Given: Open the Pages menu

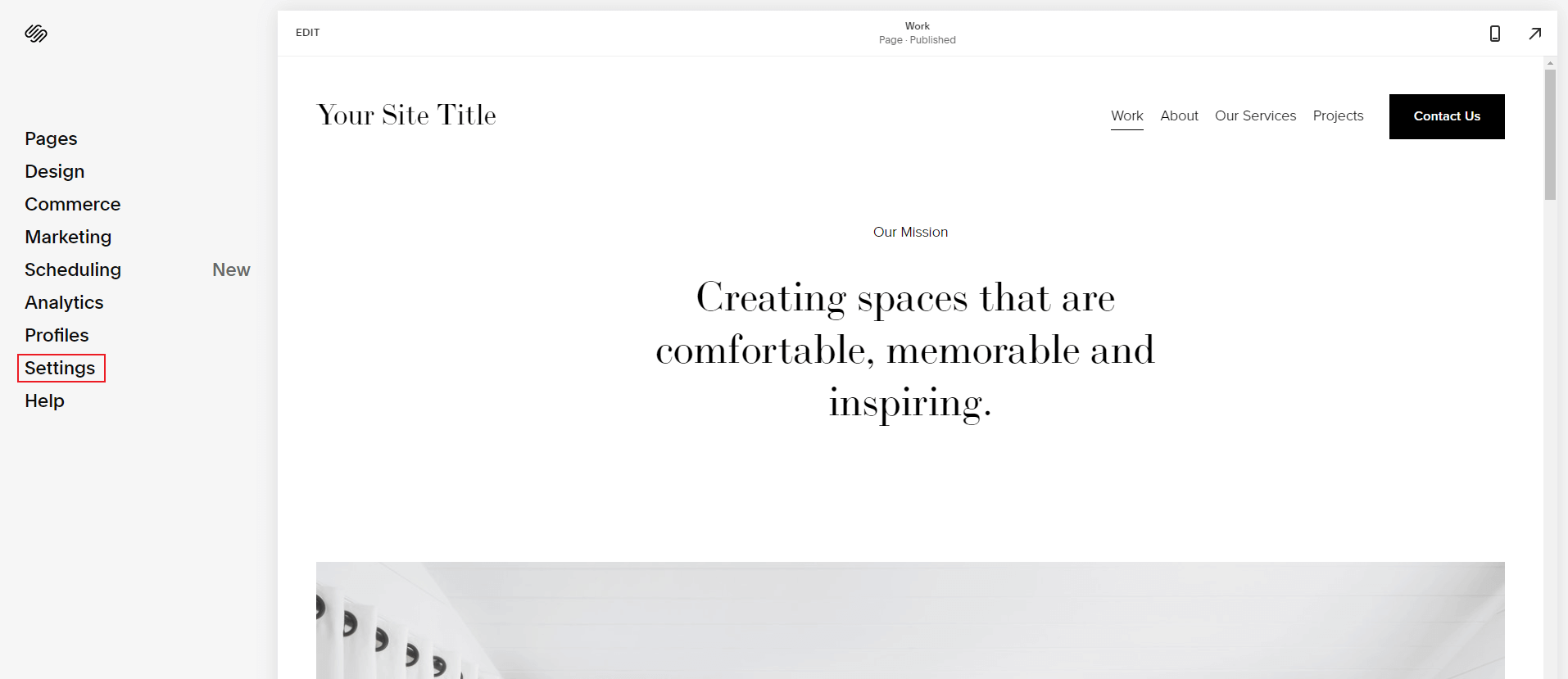Looking at the screenshot, I should 51,138.
